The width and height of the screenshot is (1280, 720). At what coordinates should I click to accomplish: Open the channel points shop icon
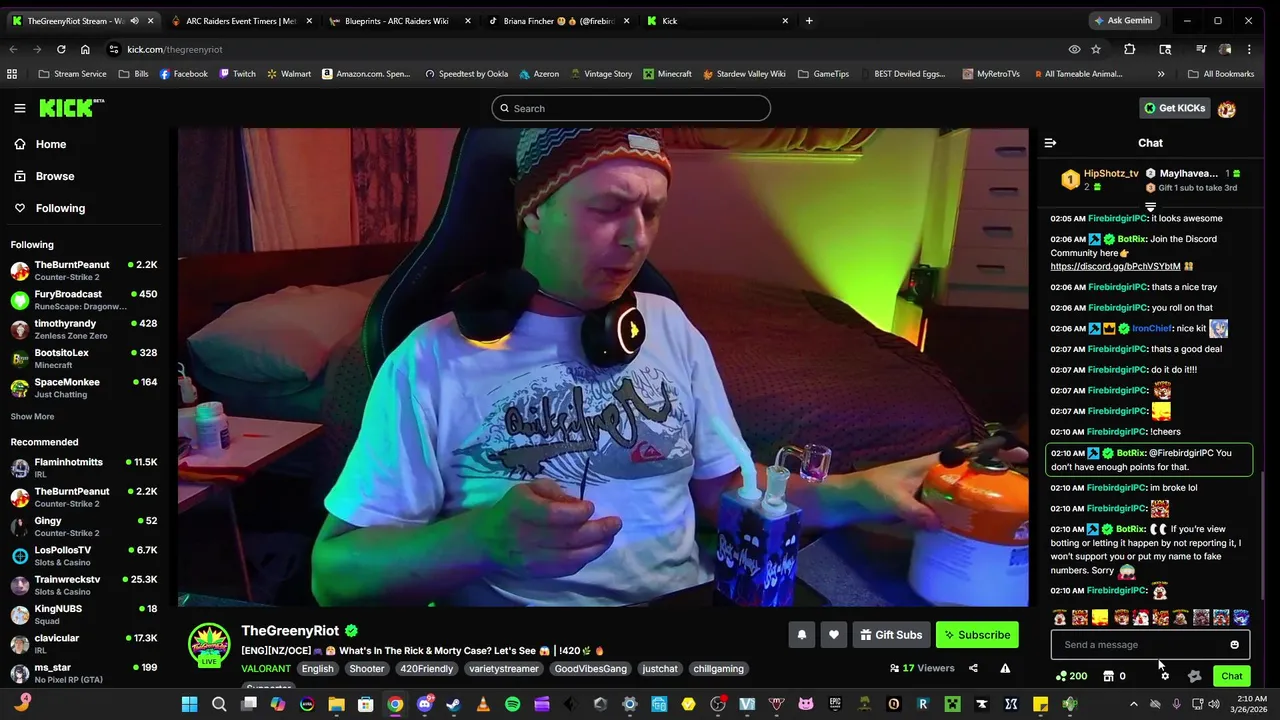1108,676
